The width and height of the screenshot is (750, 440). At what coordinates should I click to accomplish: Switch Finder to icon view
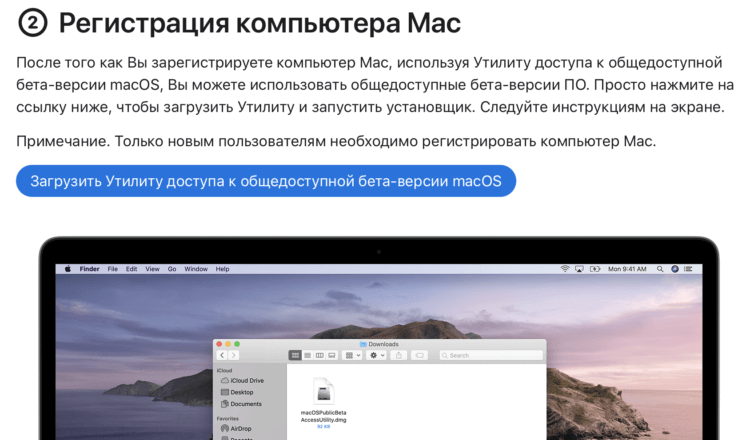click(295, 355)
